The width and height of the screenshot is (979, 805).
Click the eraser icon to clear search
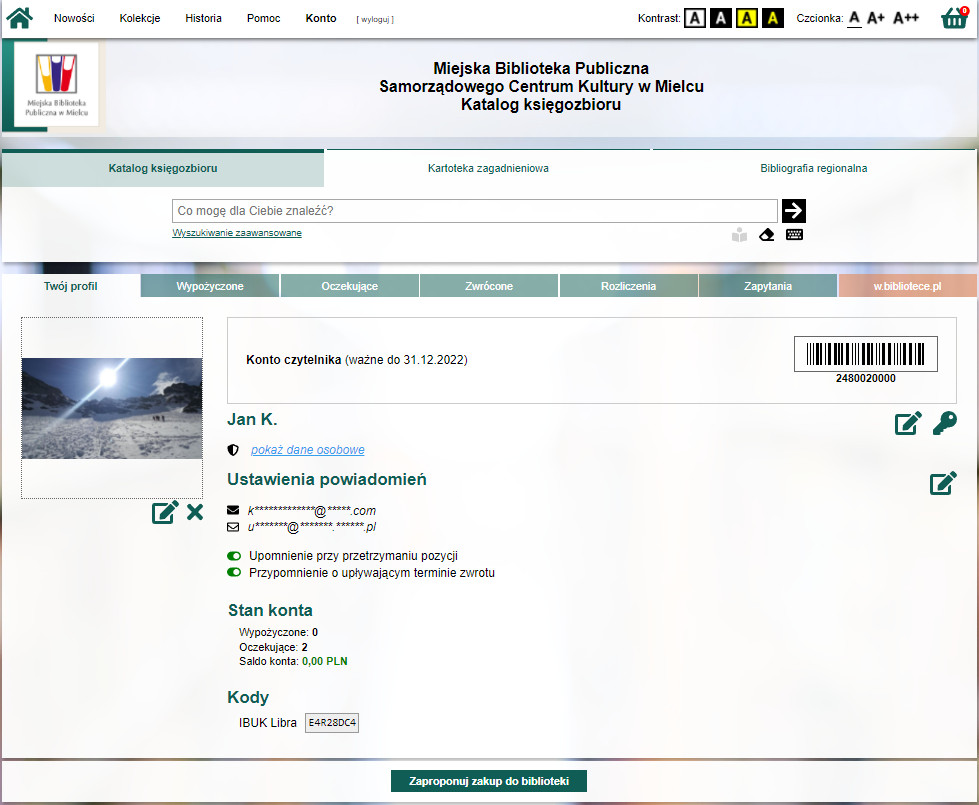click(x=767, y=235)
